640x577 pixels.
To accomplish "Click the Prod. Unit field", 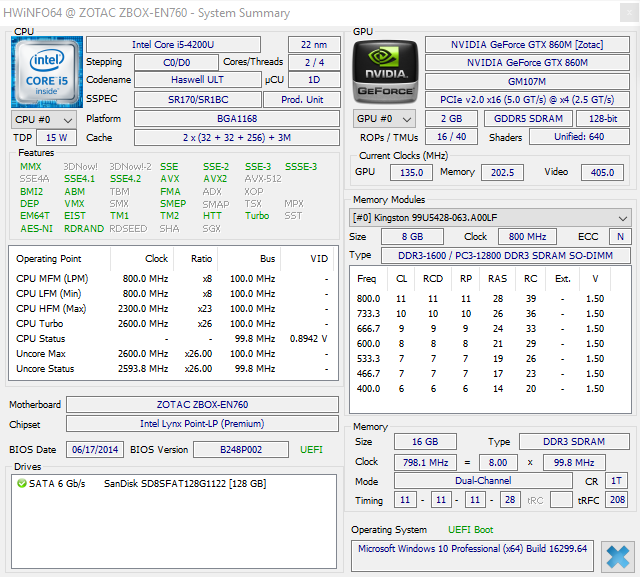I will pyautogui.click(x=302, y=100).
